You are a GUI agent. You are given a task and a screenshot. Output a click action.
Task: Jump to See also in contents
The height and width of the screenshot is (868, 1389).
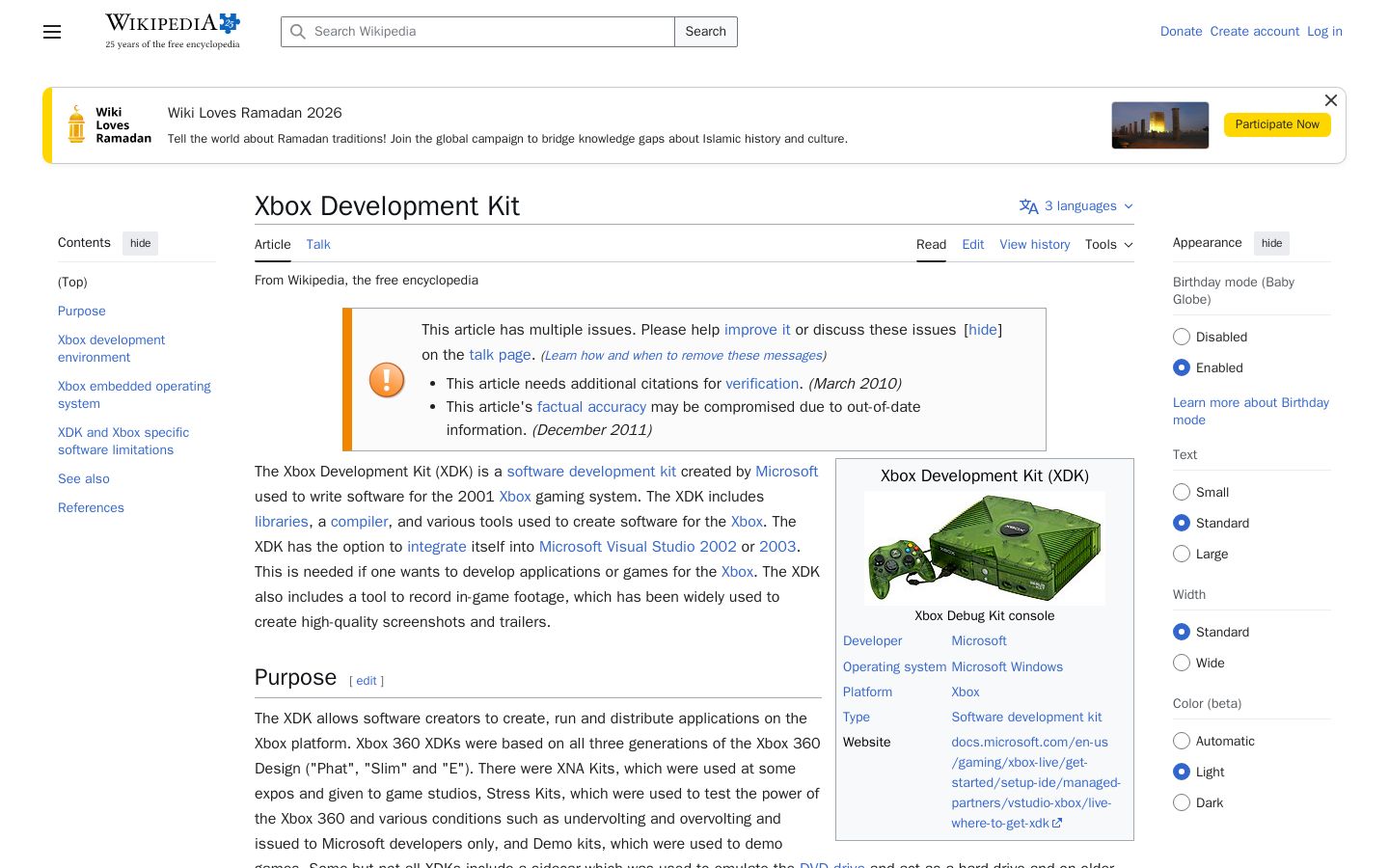pos(84,479)
